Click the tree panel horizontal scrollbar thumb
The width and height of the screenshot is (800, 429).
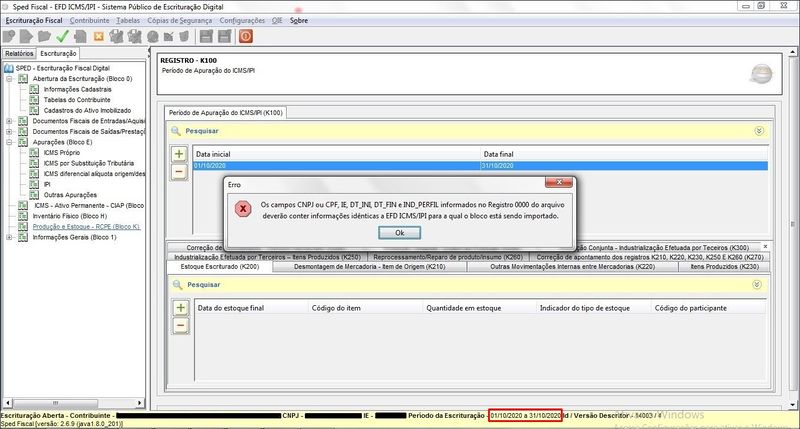click(x=55, y=403)
